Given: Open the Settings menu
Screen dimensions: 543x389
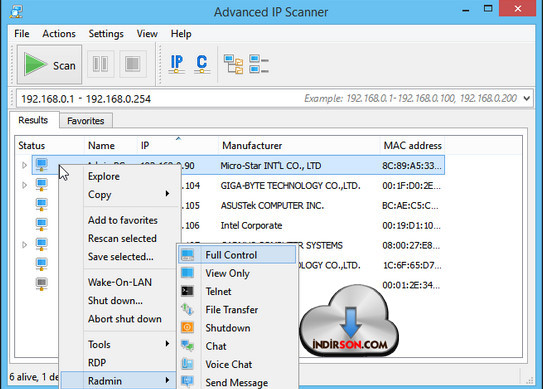Looking at the screenshot, I should point(106,34).
